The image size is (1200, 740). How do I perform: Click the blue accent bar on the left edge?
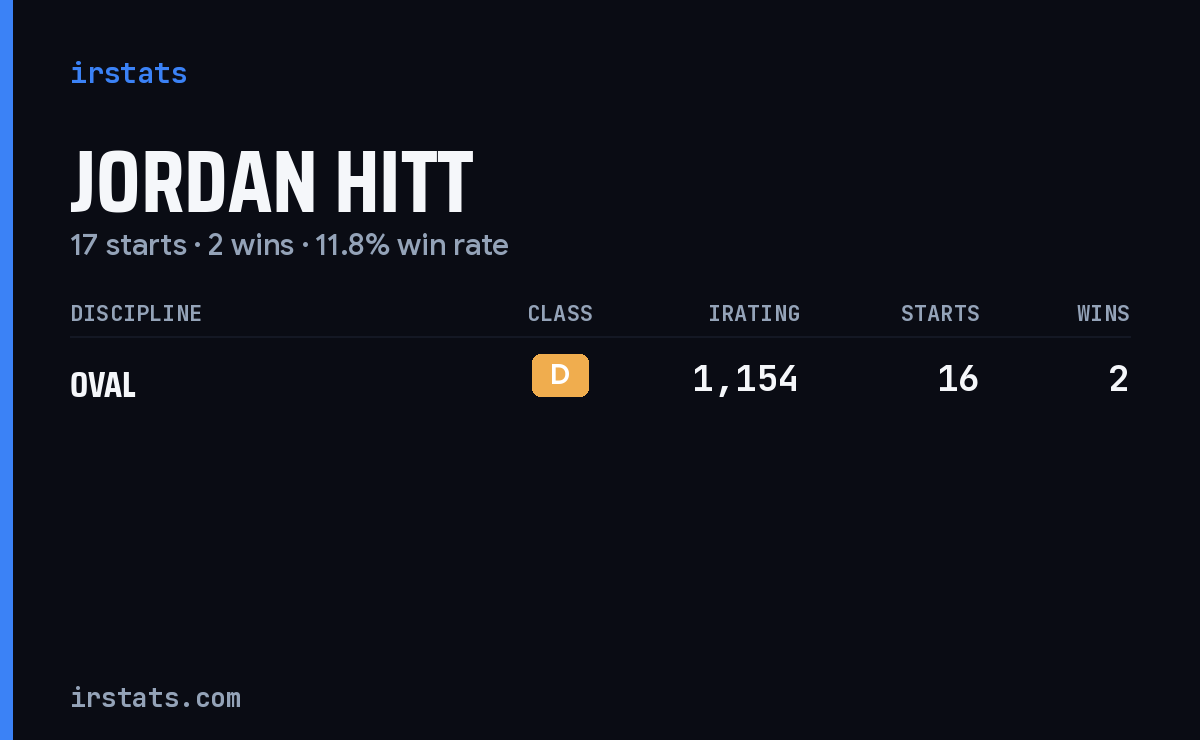pos(6,370)
